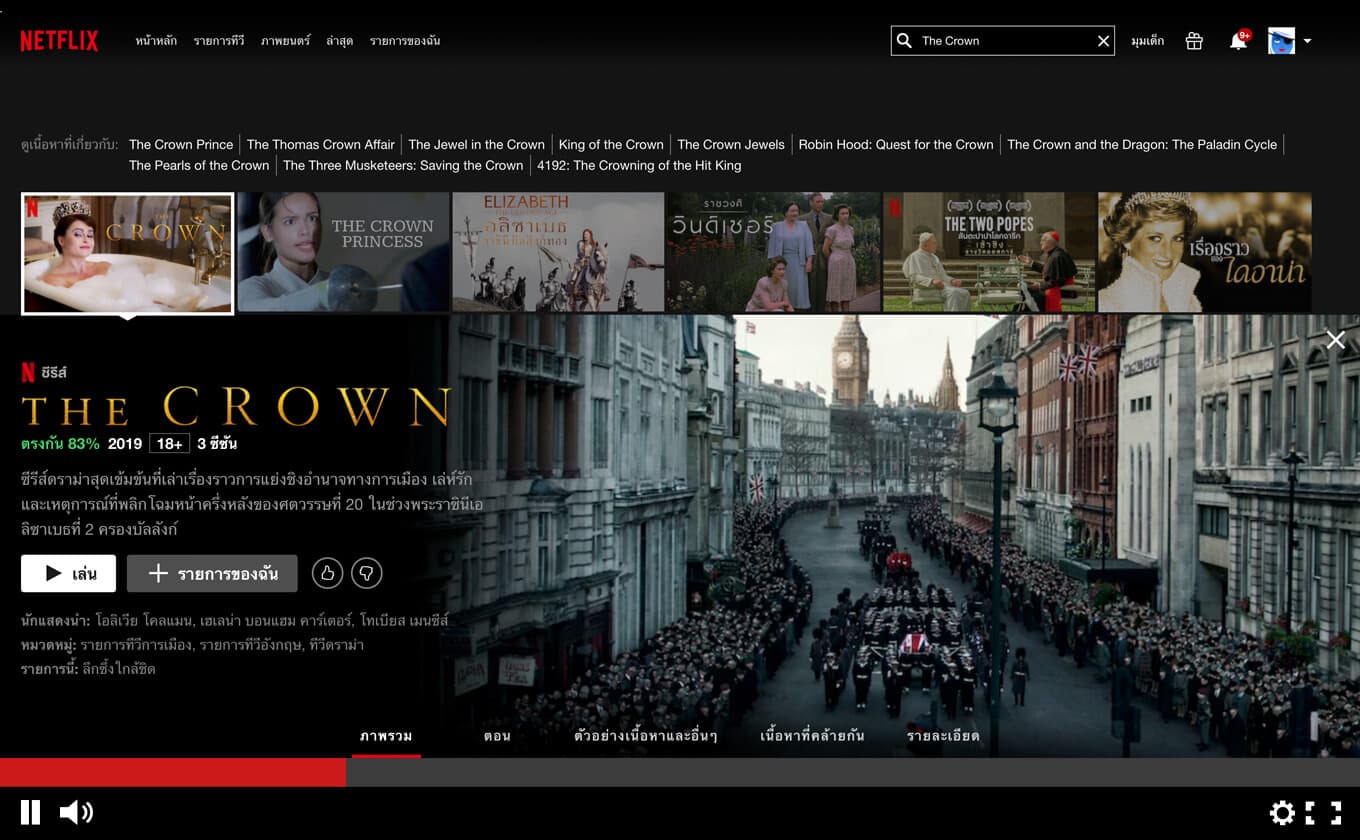This screenshot has width=1360, height=840.
Task: Enter fullscreen mode
Action: (1323, 813)
